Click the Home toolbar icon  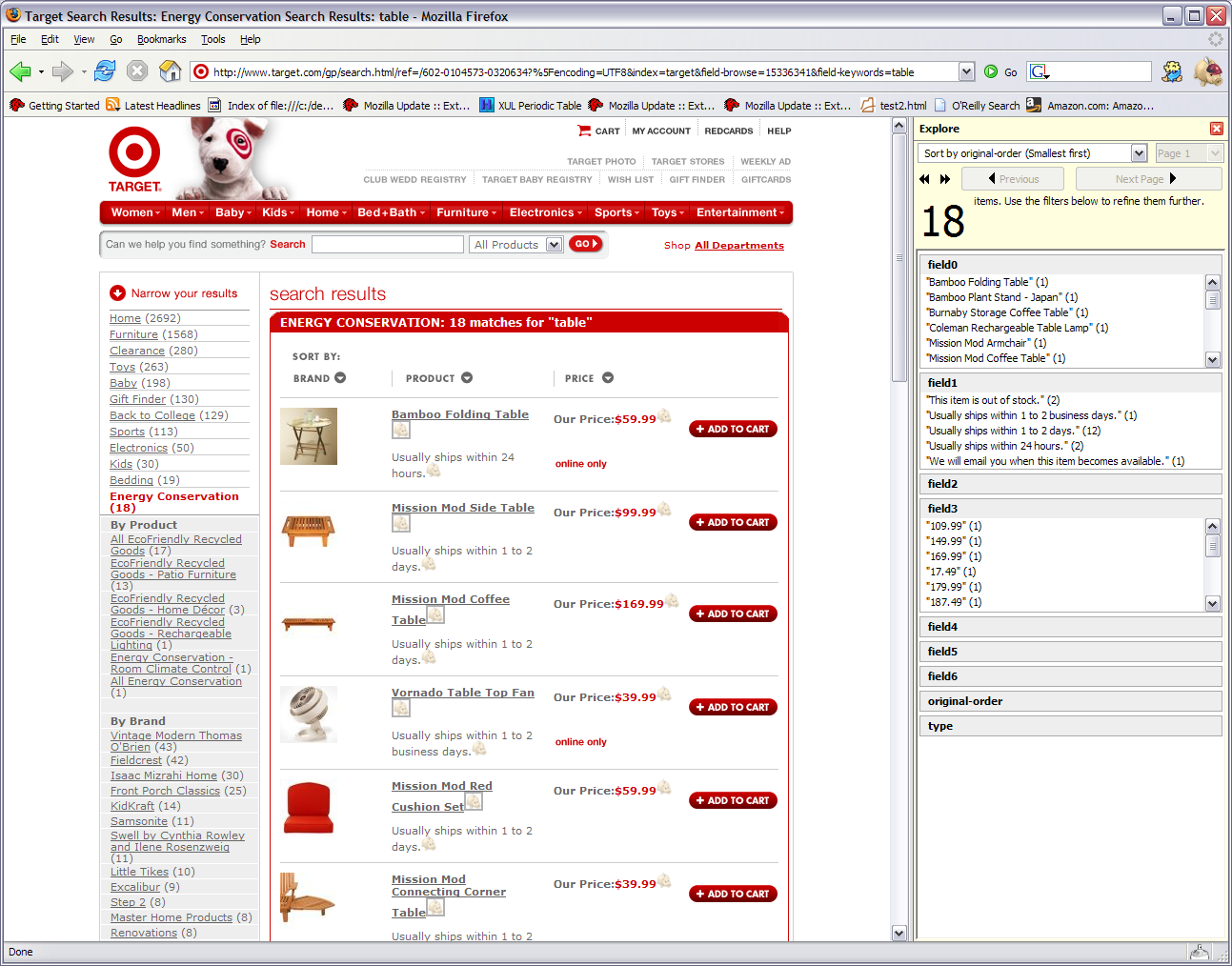click(x=171, y=71)
